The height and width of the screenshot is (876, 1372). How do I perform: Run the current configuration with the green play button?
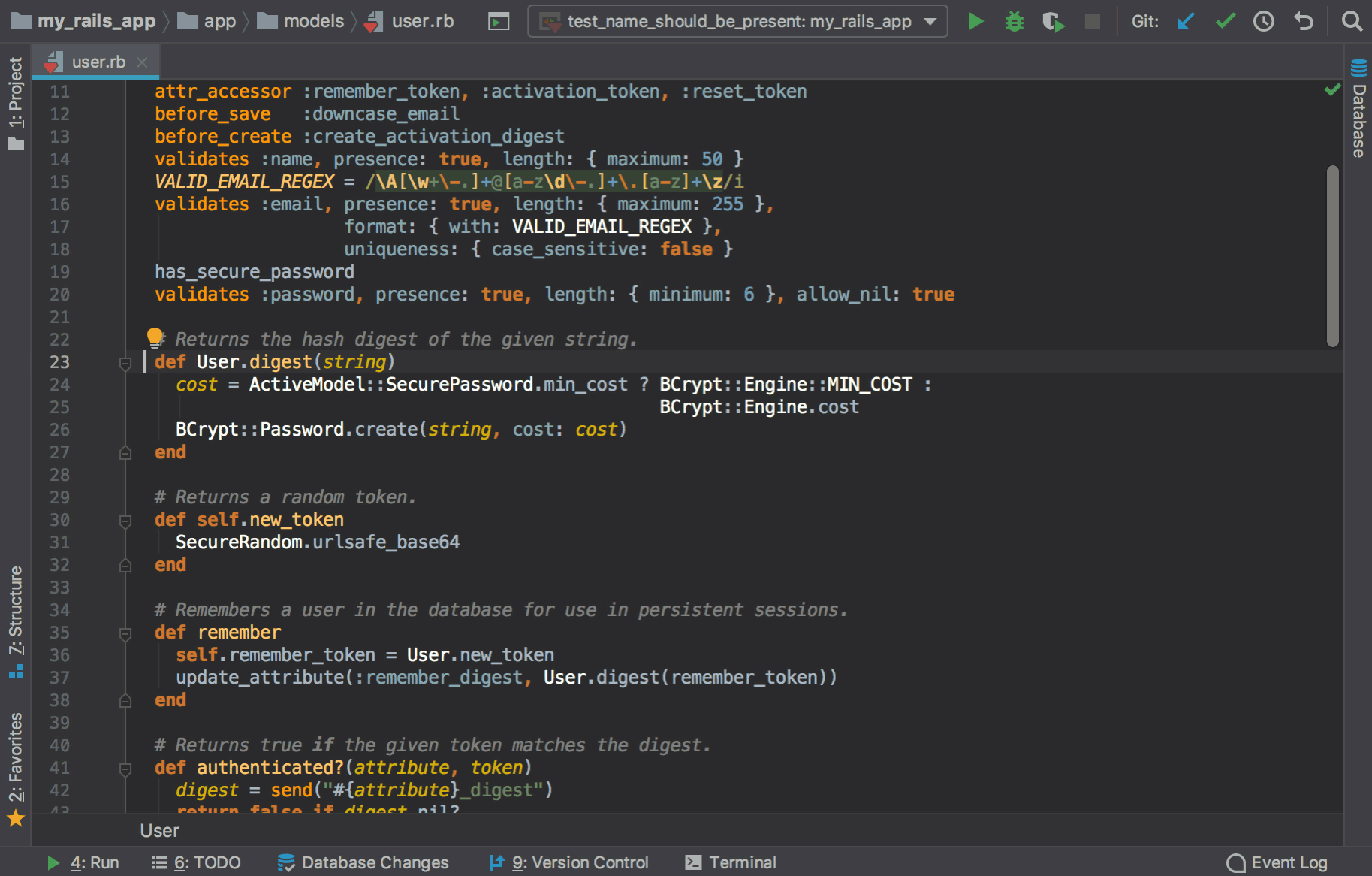click(975, 21)
